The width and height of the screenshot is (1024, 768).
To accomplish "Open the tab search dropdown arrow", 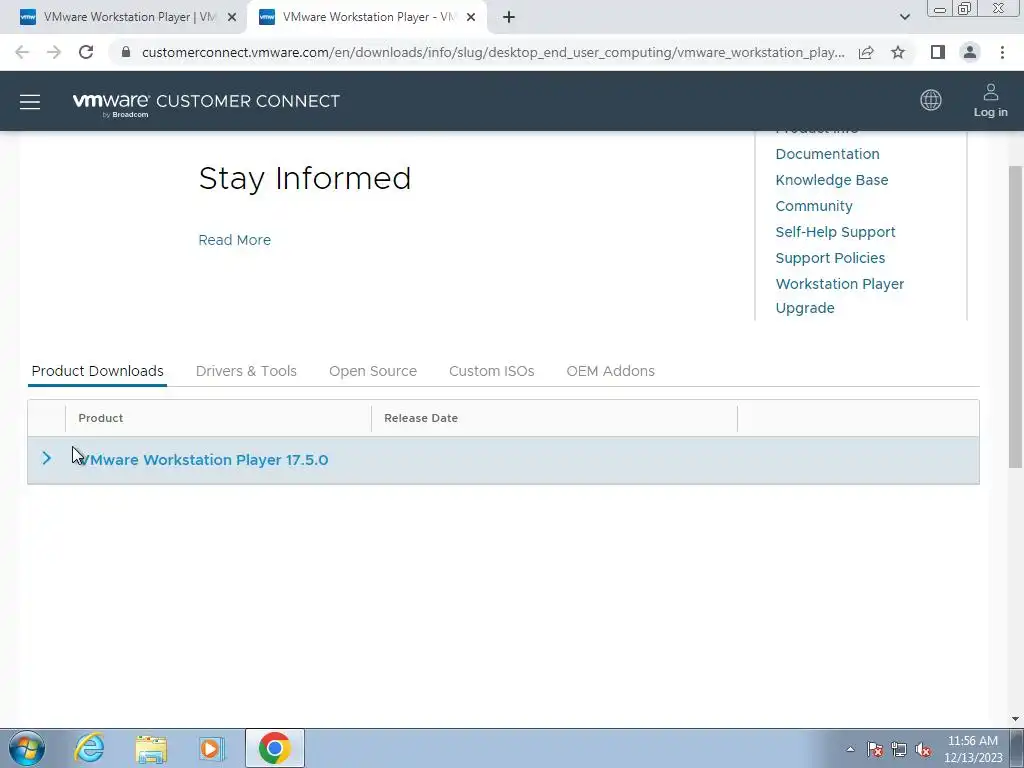I will point(904,17).
